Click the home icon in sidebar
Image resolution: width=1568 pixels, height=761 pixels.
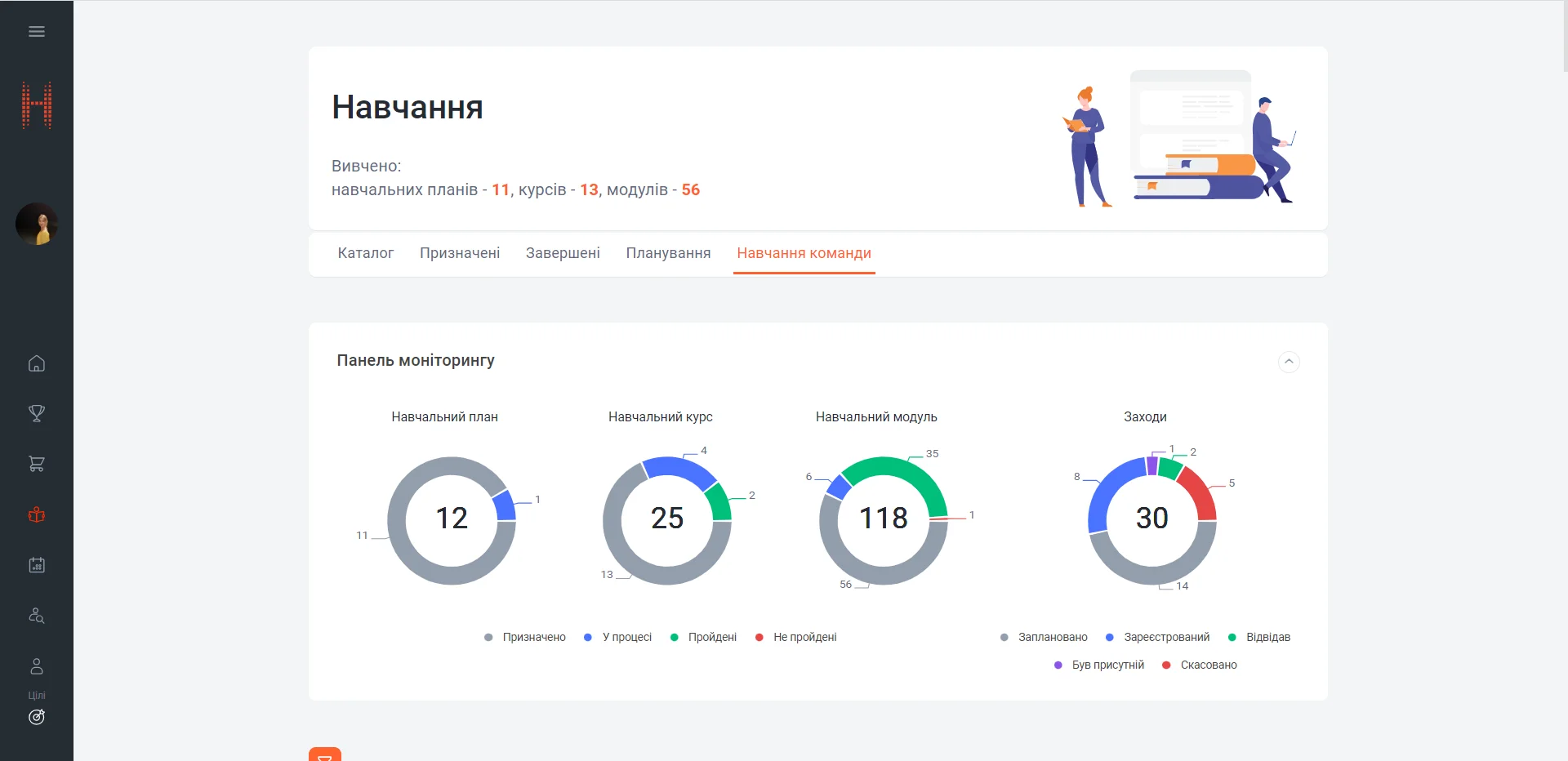[37, 363]
